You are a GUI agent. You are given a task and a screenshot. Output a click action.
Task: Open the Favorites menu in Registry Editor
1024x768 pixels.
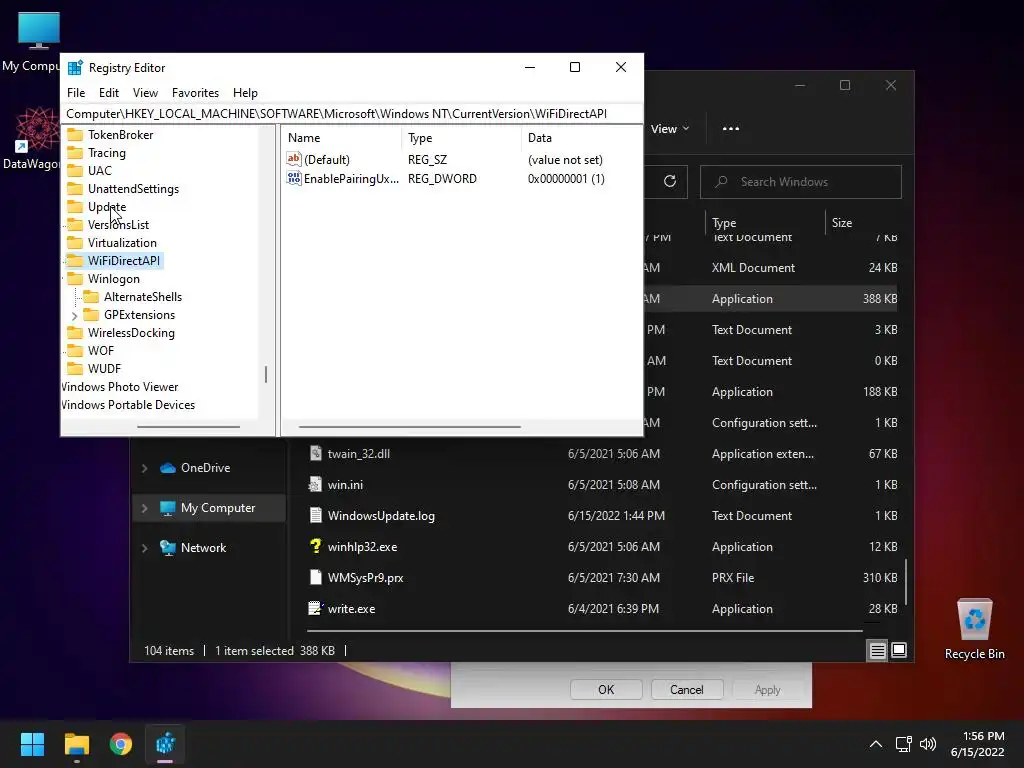[195, 93]
